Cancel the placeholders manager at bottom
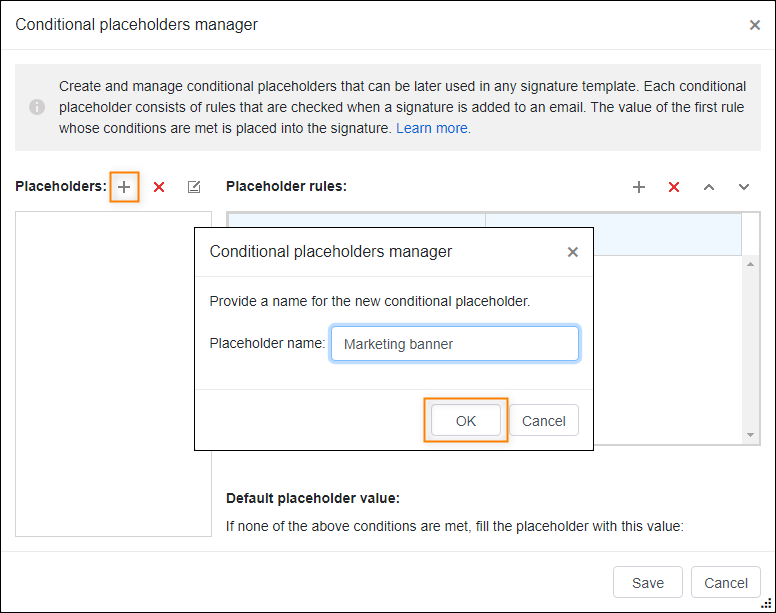Image resolution: width=776 pixels, height=613 pixels. coord(726,582)
